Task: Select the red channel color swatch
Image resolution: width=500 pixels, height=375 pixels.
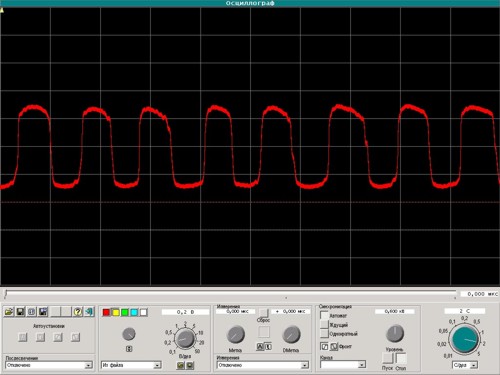Action: 106,312
